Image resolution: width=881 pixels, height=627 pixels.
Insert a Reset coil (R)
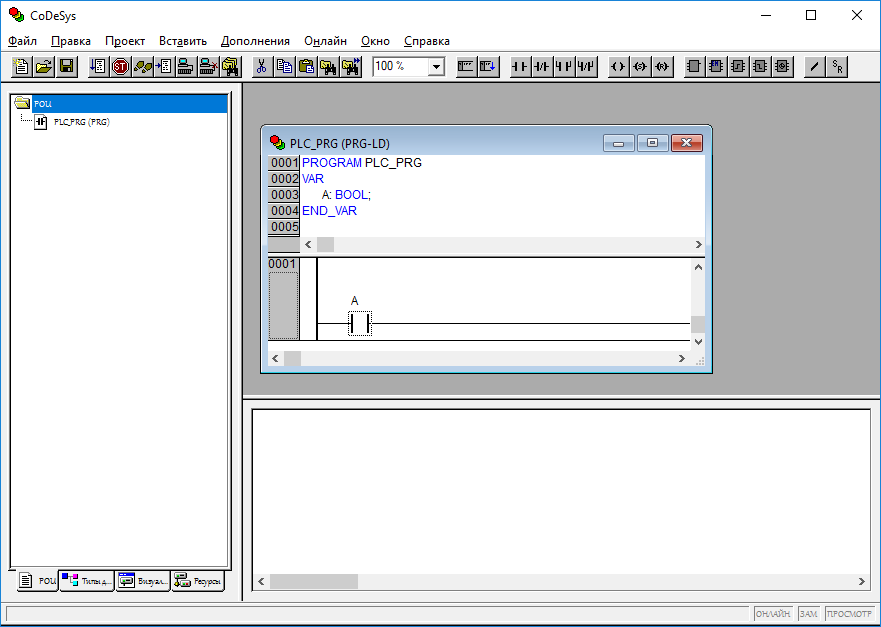661,67
